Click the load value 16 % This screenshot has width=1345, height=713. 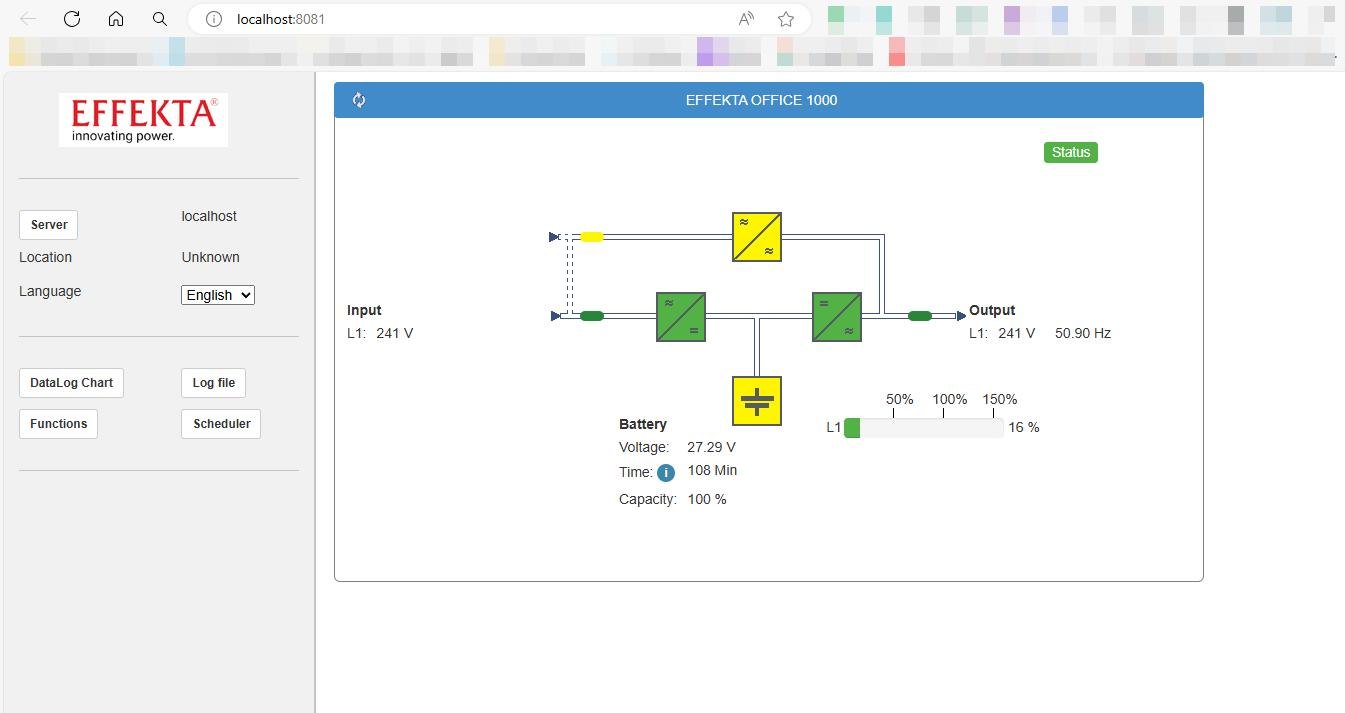[1024, 427]
